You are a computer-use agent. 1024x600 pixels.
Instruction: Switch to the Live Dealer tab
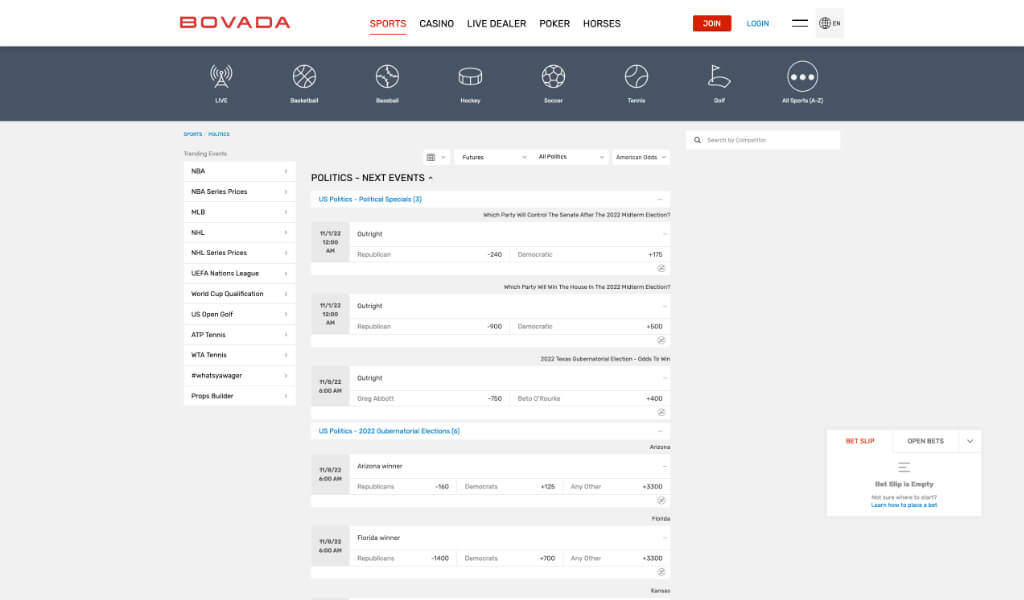(496, 24)
